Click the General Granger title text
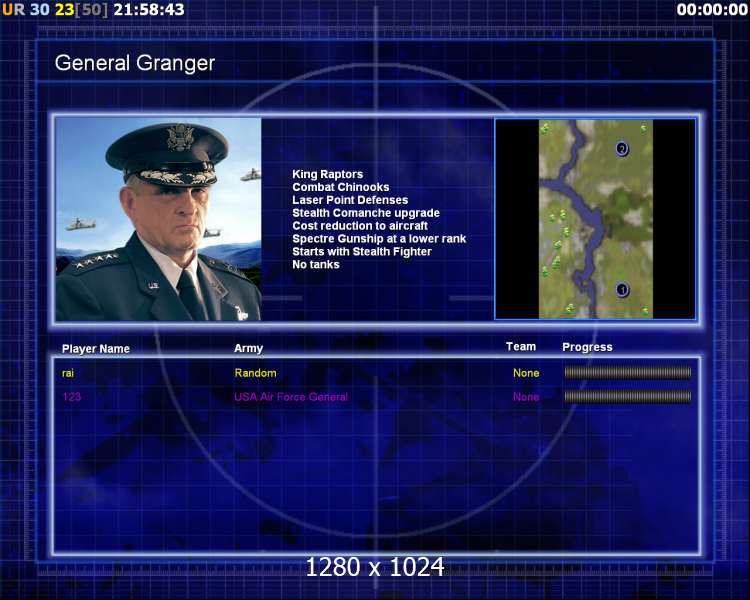This screenshot has width=750, height=600. click(135, 64)
